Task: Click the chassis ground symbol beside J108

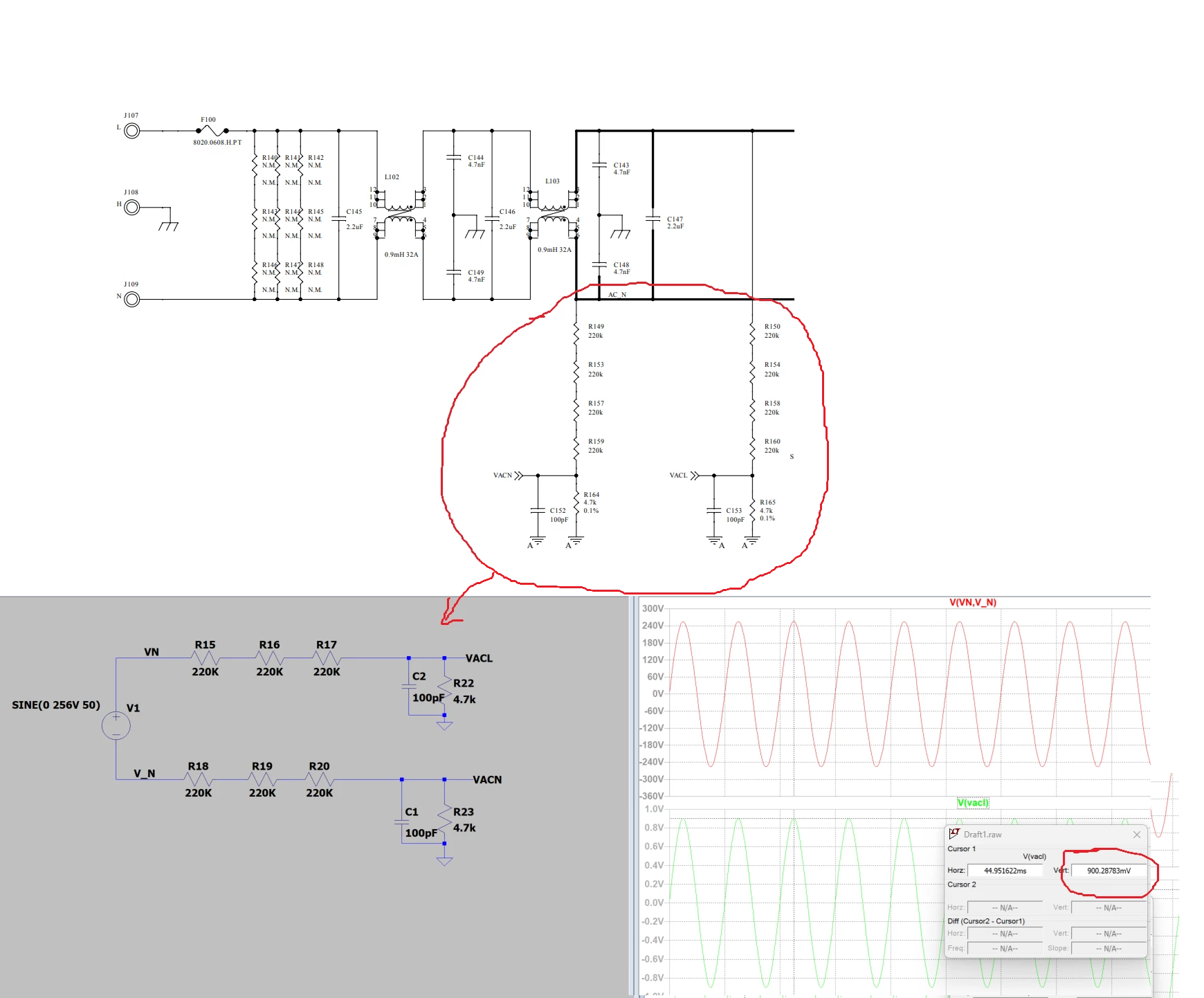Action: [x=168, y=226]
